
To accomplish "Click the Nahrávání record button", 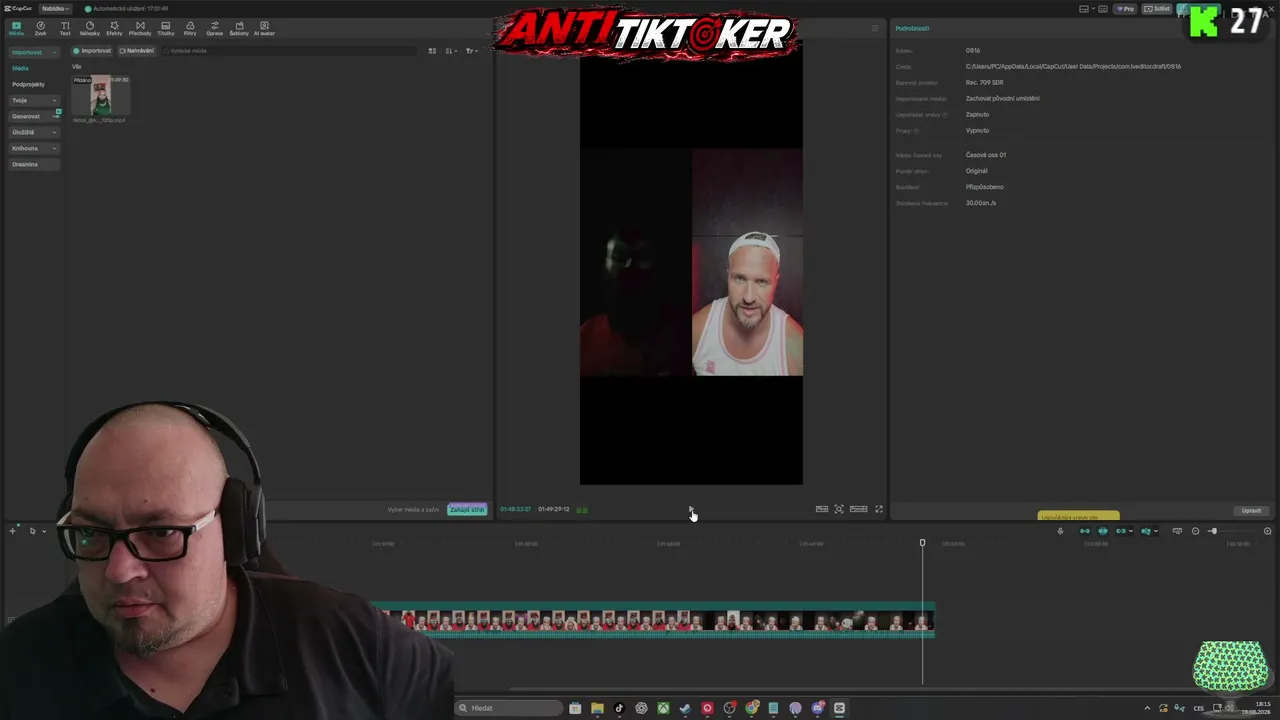I will point(137,51).
